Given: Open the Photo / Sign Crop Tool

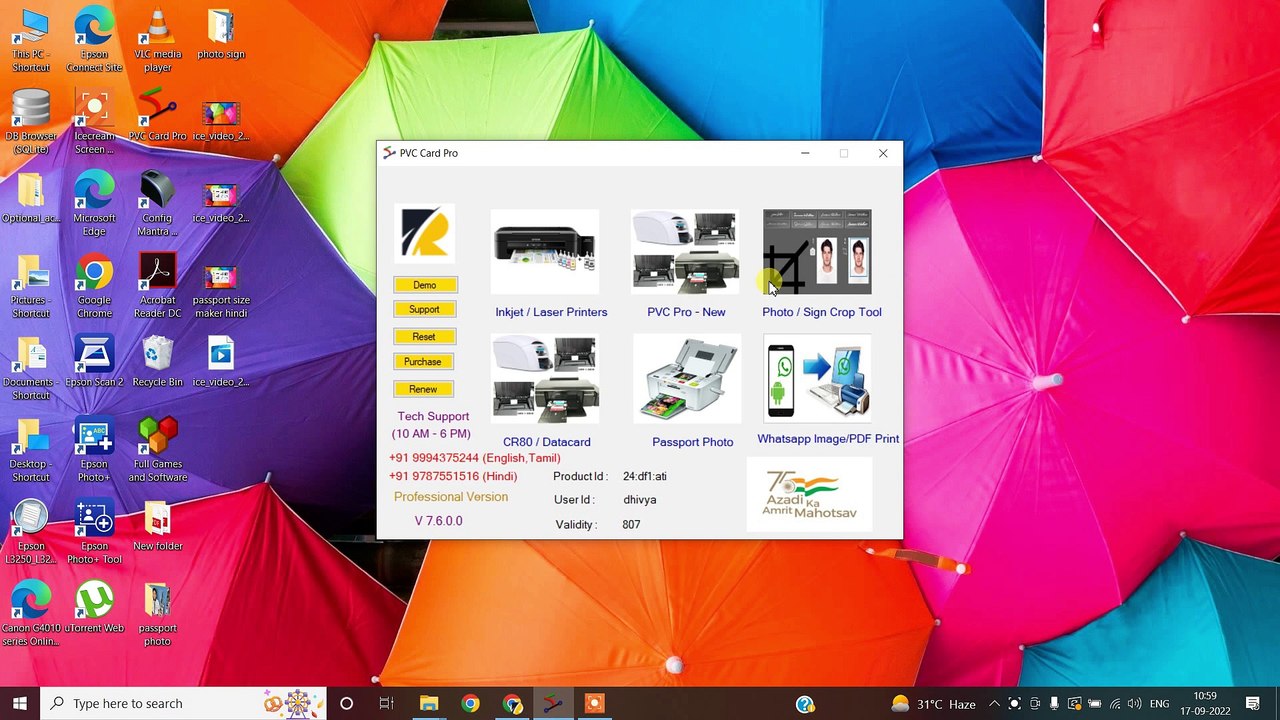Looking at the screenshot, I should point(817,251).
